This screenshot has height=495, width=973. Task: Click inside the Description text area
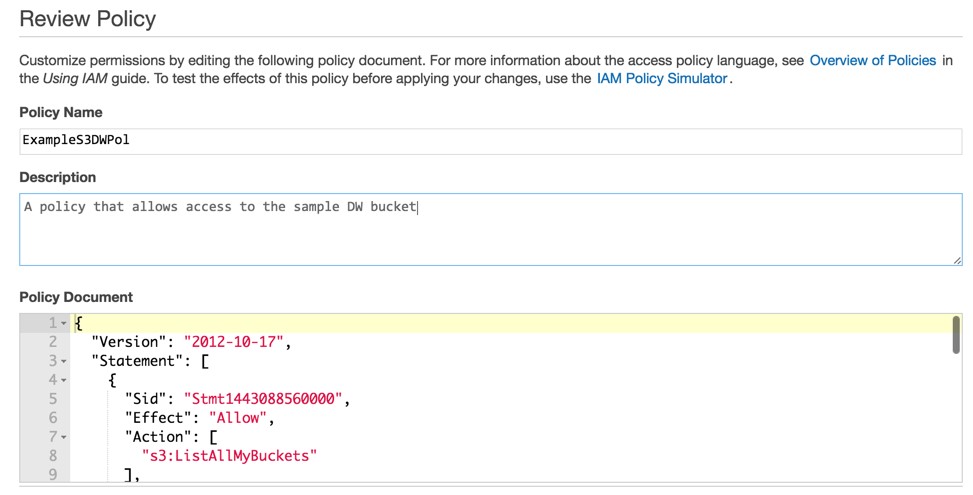coord(490,230)
